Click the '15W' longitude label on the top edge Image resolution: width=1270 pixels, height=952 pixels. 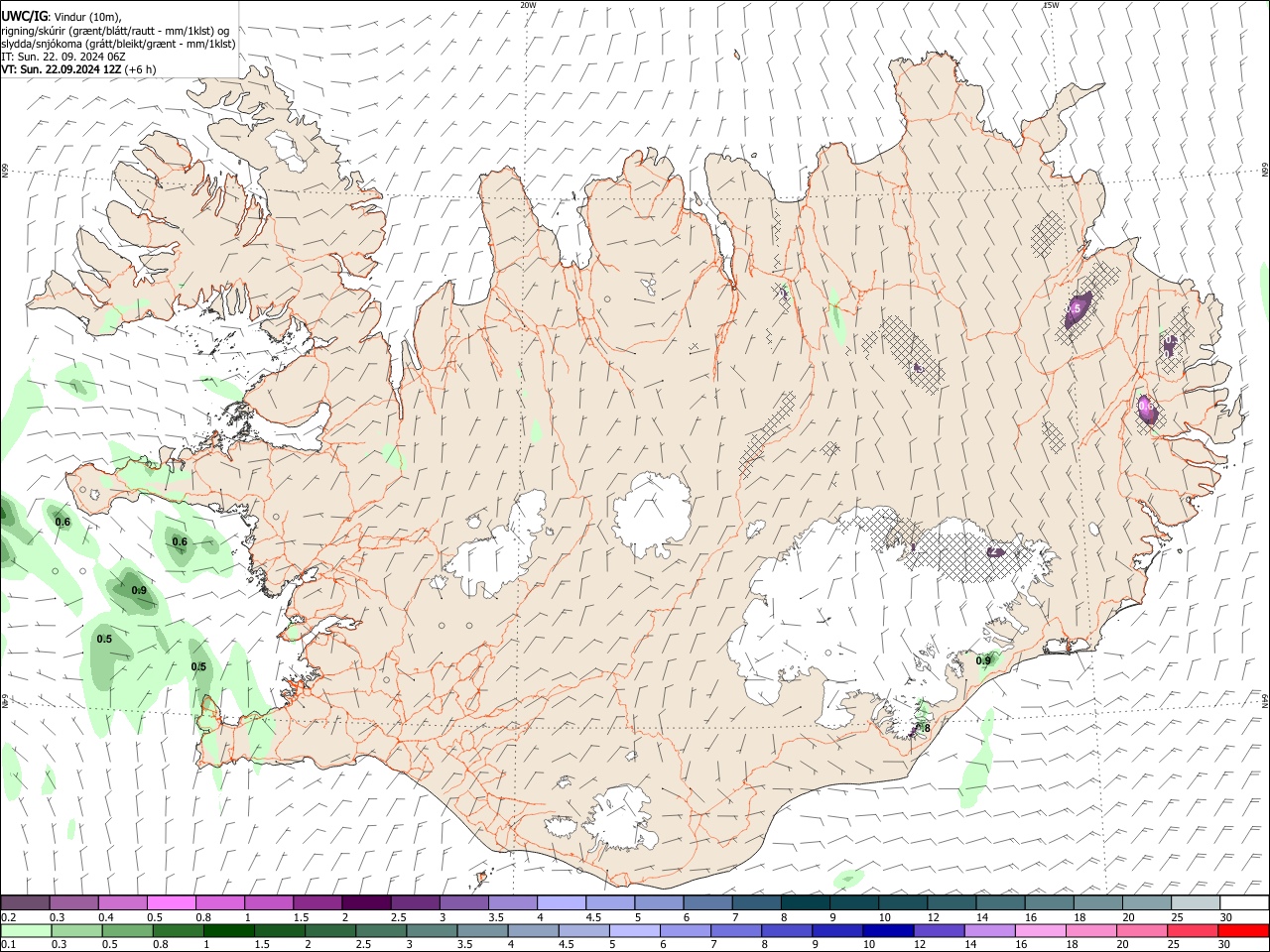tap(1051, 5)
